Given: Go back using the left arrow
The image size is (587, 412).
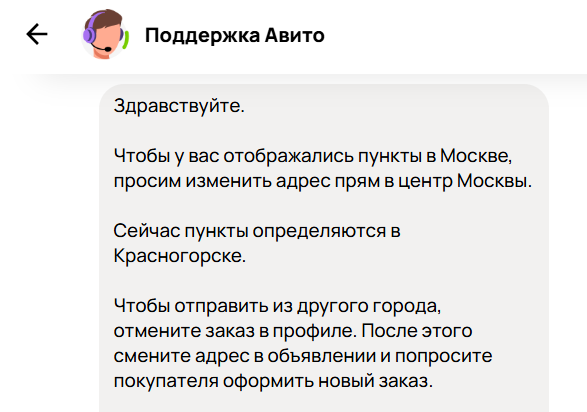Looking at the screenshot, I should point(37,34).
